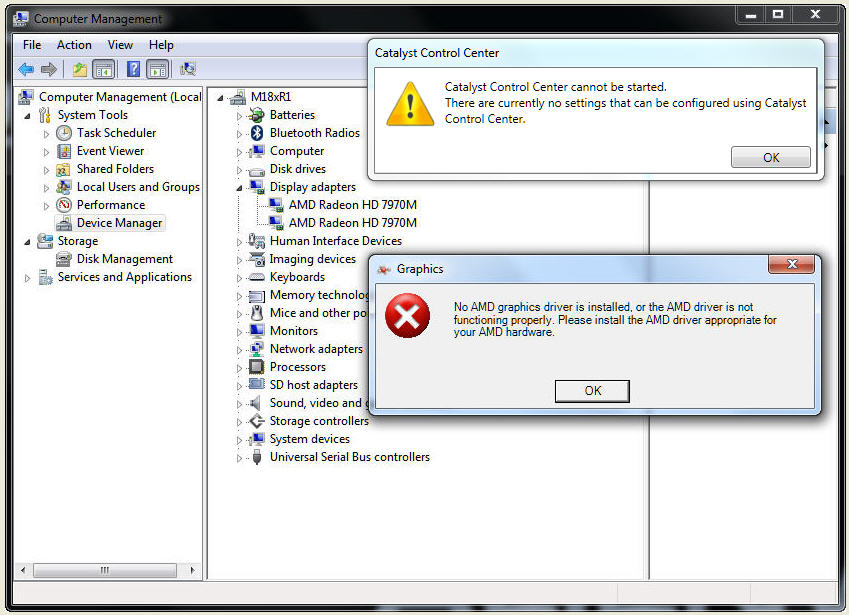The image size is (849, 615).
Task: Select the "Mice and other po" category label
Action: click(318, 313)
